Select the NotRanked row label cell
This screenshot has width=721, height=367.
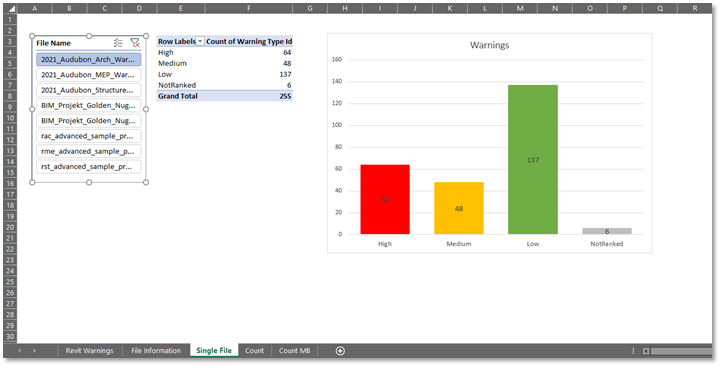pos(180,85)
